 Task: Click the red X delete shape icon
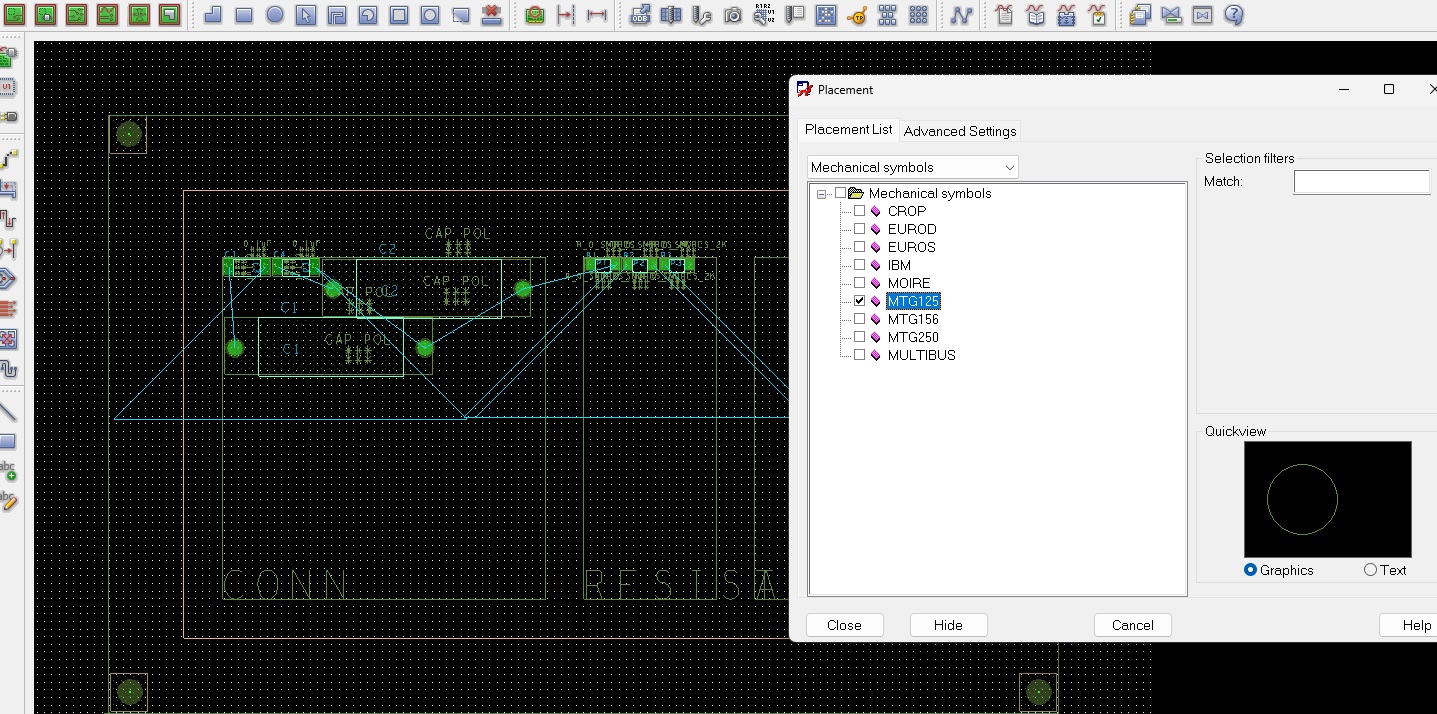[491, 15]
